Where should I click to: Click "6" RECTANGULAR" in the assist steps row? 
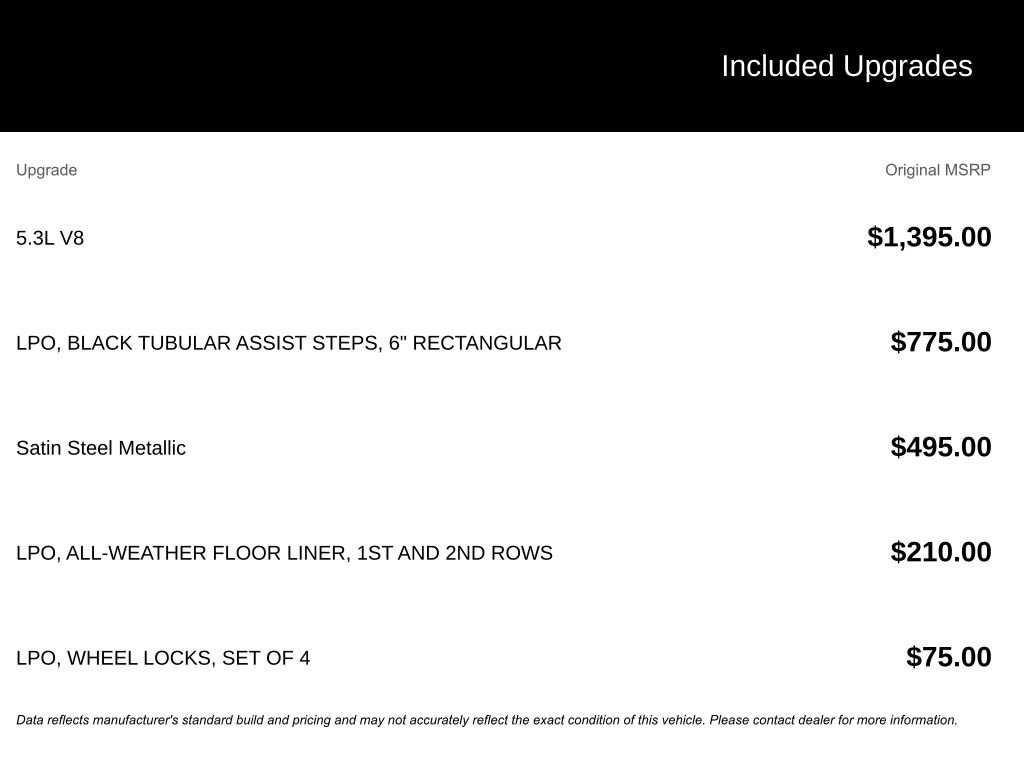[x=475, y=343]
